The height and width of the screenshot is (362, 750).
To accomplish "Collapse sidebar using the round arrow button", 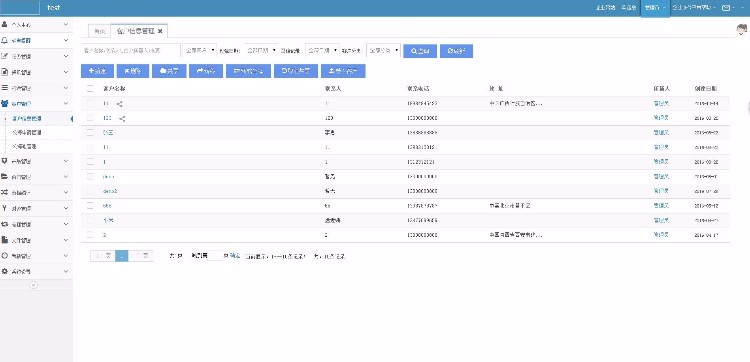I will 33,285.
